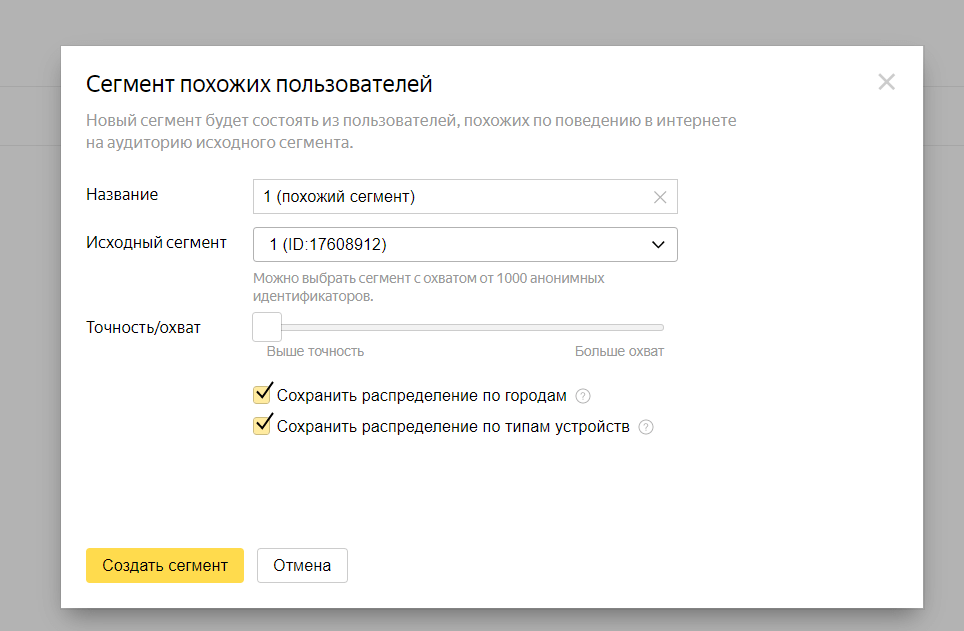Open help icon for device types distribution
Image resolution: width=964 pixels, height=631 pixels.
[646, 428]
